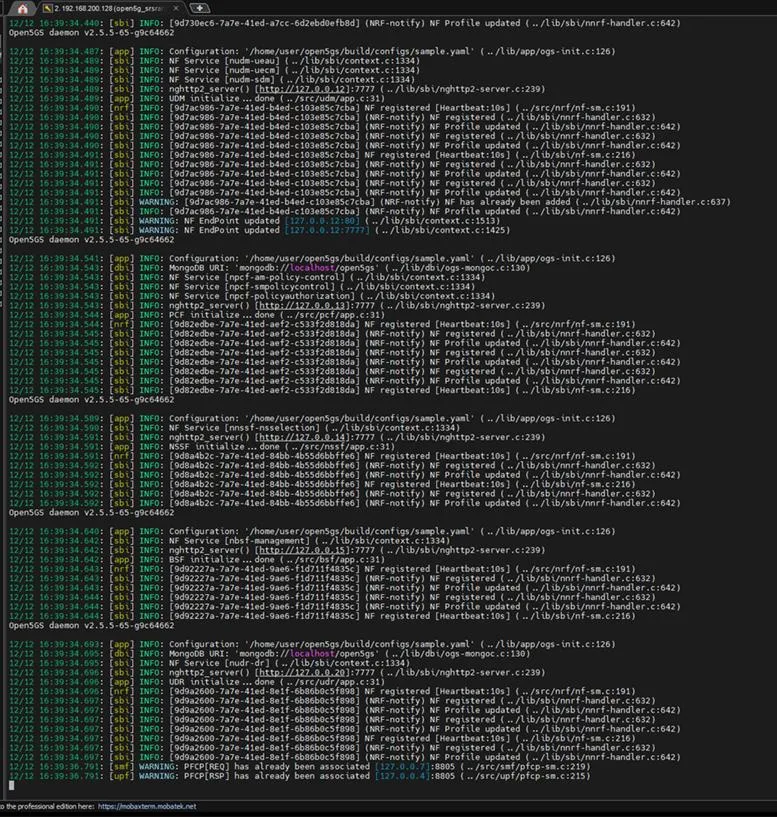Viewport: 777px width, 817px height.
Task: Click the highlighted 127.0.0.12:7777 endpoint
Action: click(x=327, y=230)
